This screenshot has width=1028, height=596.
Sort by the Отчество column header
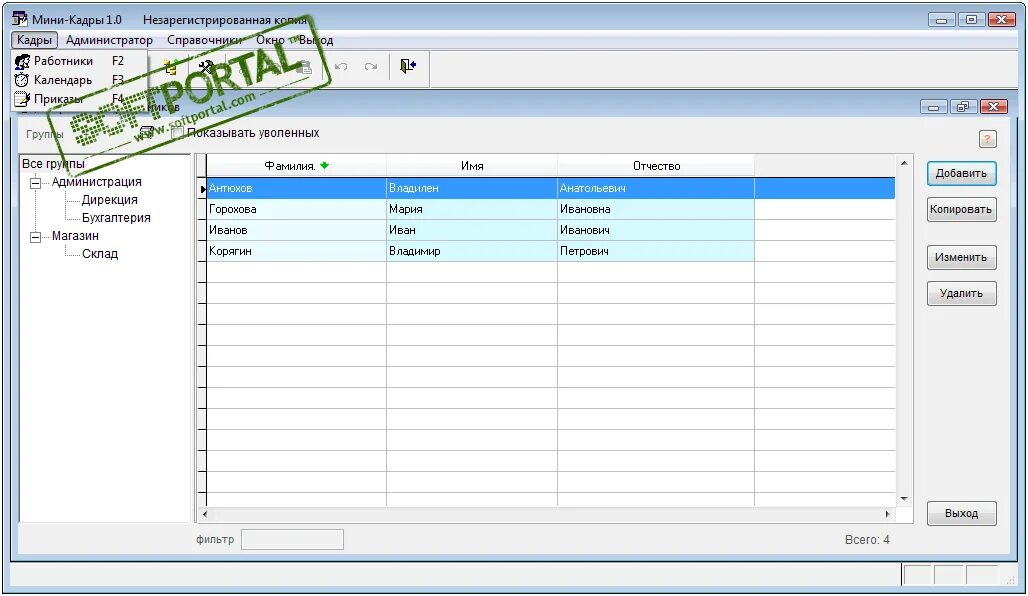tap(656, 166)
